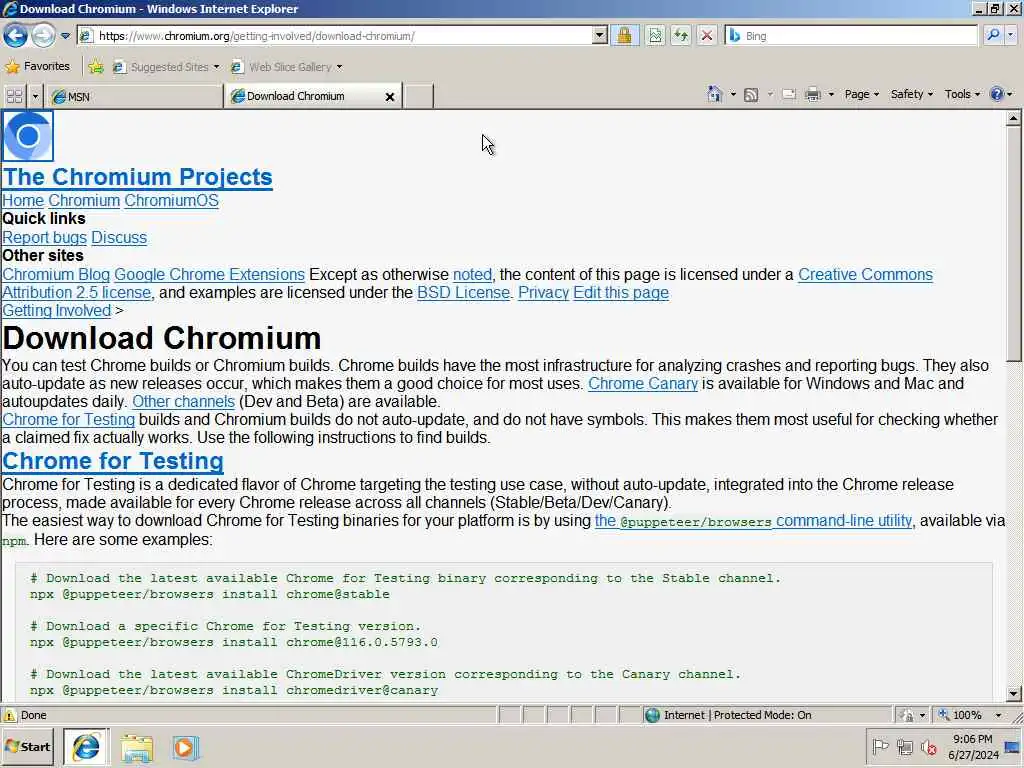Screen dimensions: 1024x768
Task: Select the Download Chromium tab
Action: point(306,96)
